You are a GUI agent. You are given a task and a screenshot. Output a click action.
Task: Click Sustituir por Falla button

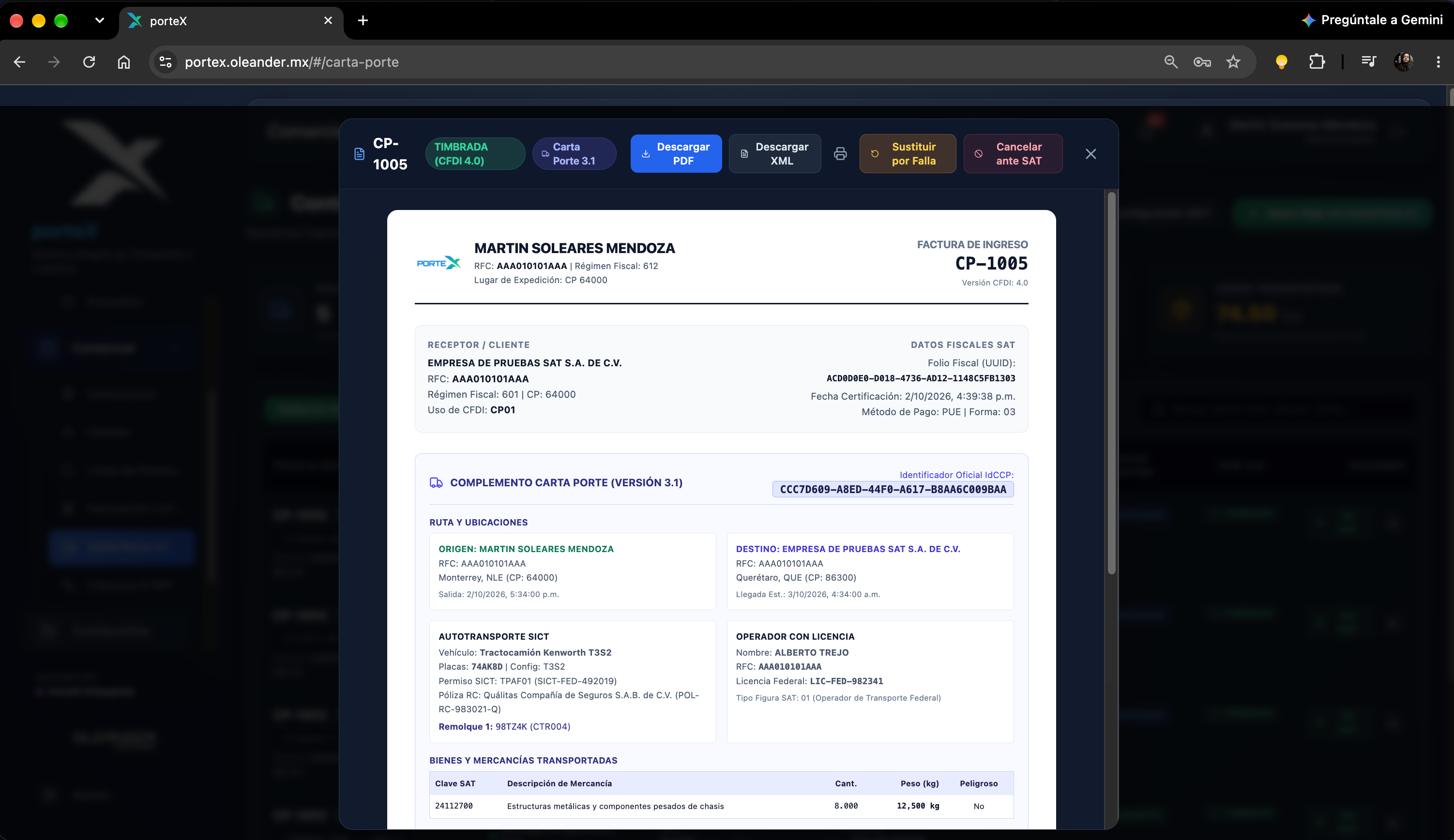click(908, 153)
